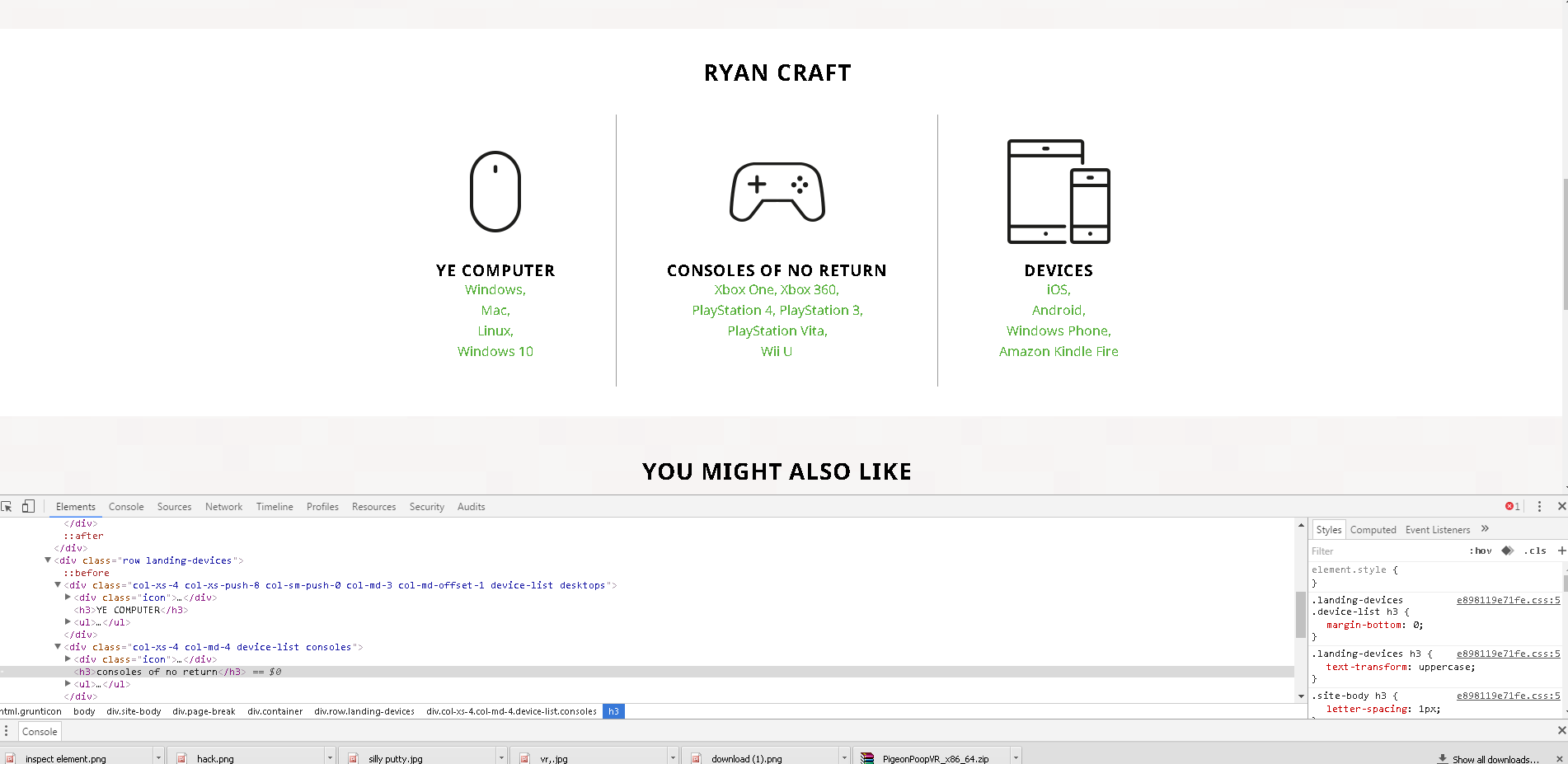Open the Security tab
The image size is (1568, 764).
tap(426, 507)
